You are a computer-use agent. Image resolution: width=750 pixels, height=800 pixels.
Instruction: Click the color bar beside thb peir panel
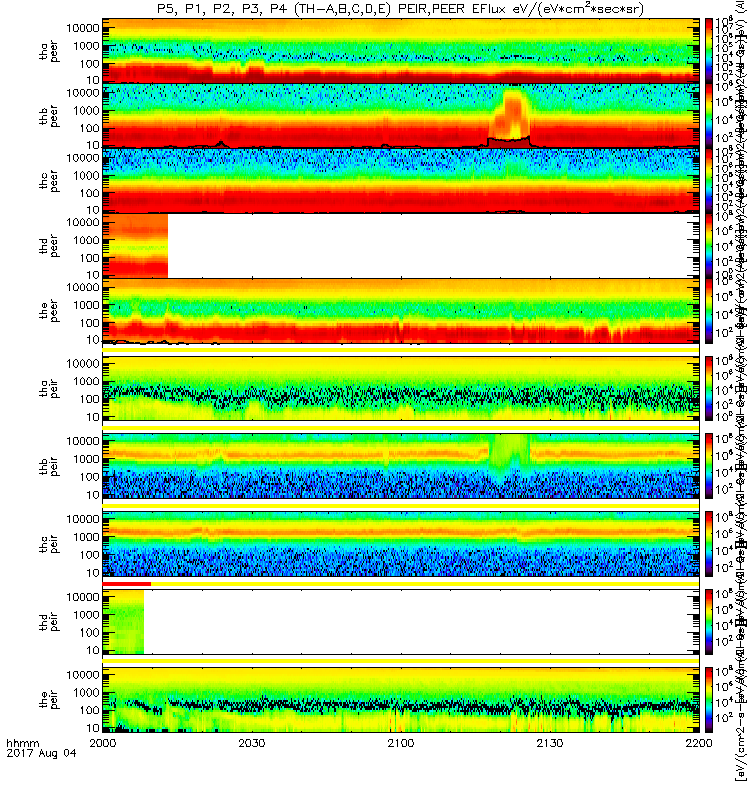point(709,466)
